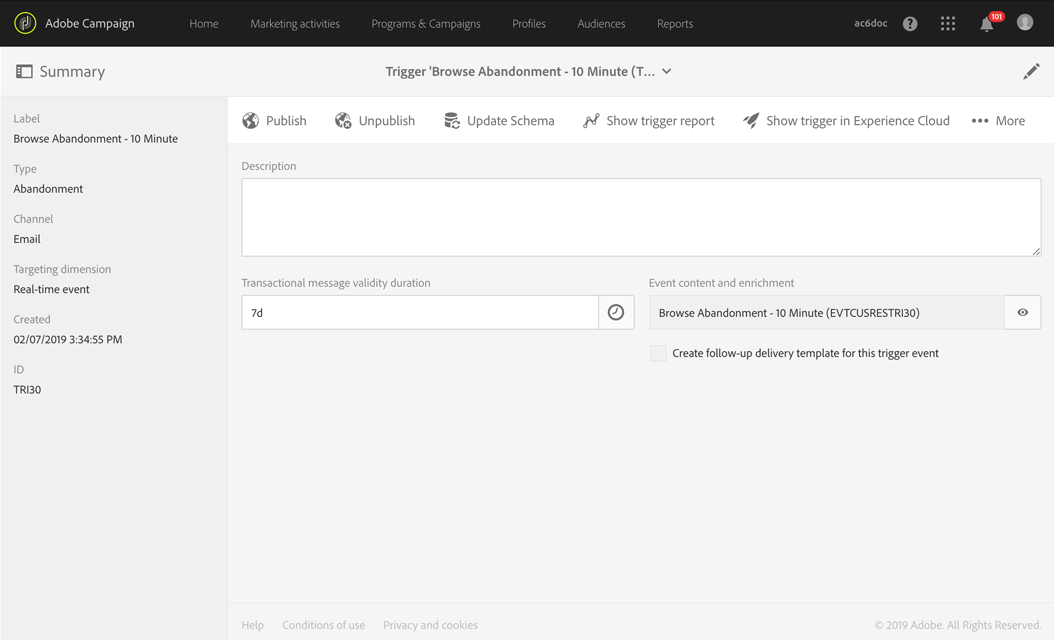Open the Reports menu

point(675,24)
